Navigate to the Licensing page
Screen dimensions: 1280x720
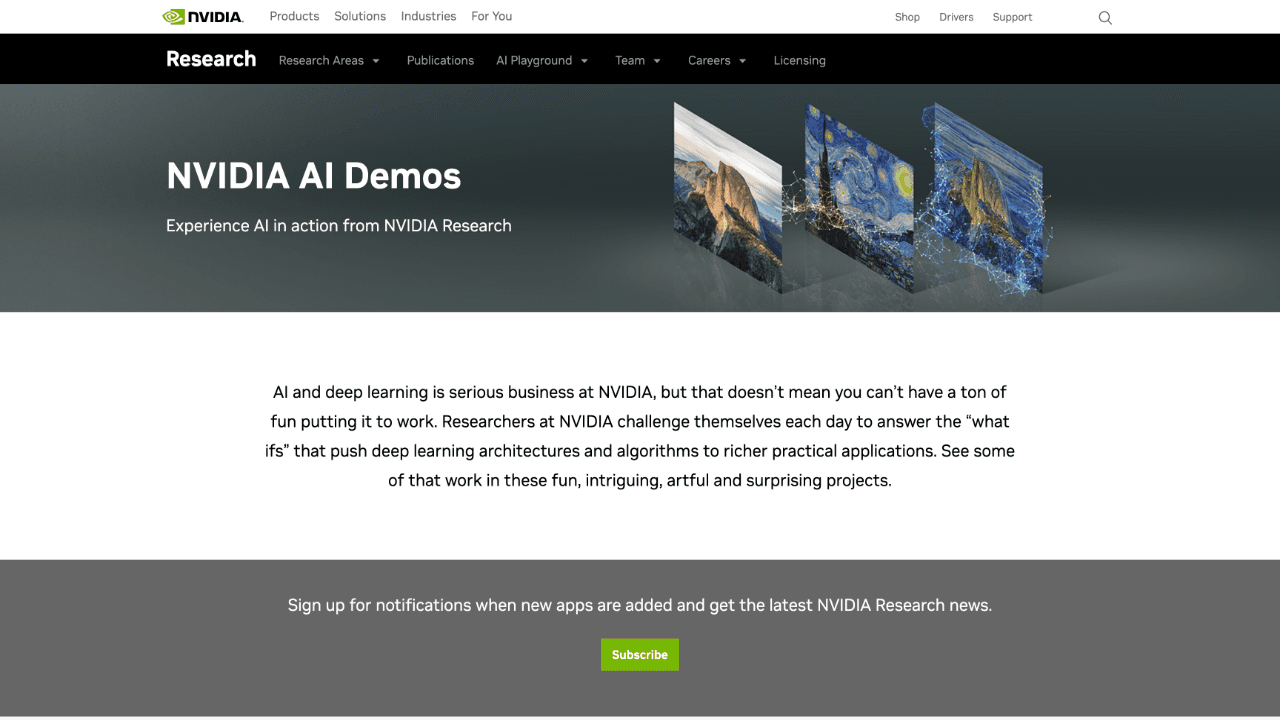click(x=799, y=60)
